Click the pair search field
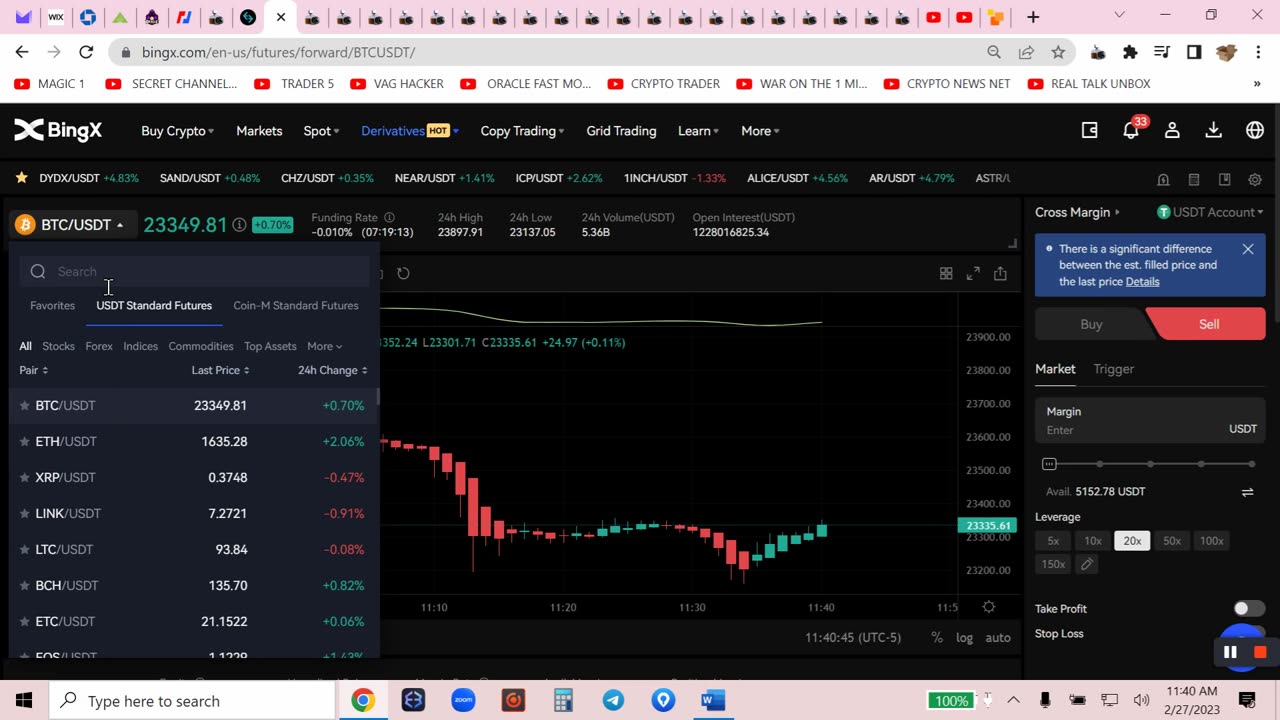Image resolution: width=1280 pixels, height=720 pixels. (195, 272)
